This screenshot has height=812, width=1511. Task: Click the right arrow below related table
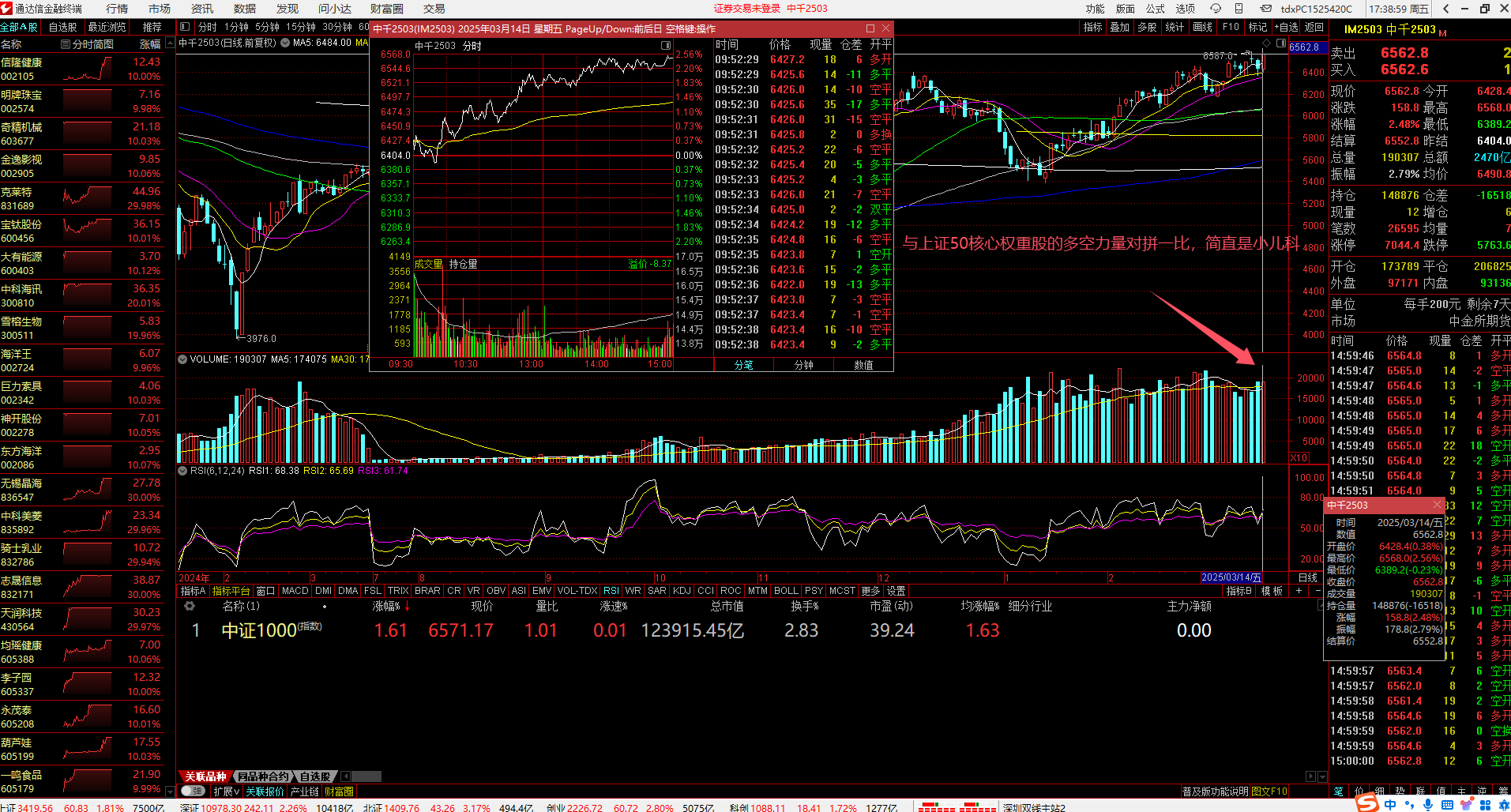pyautogui.click(x=1311, y=776)
